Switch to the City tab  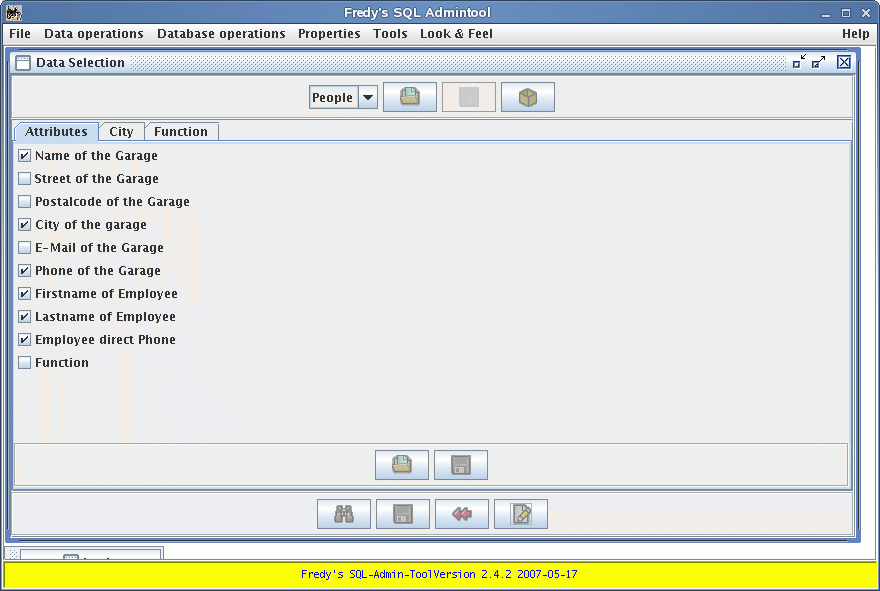(121, 132)
